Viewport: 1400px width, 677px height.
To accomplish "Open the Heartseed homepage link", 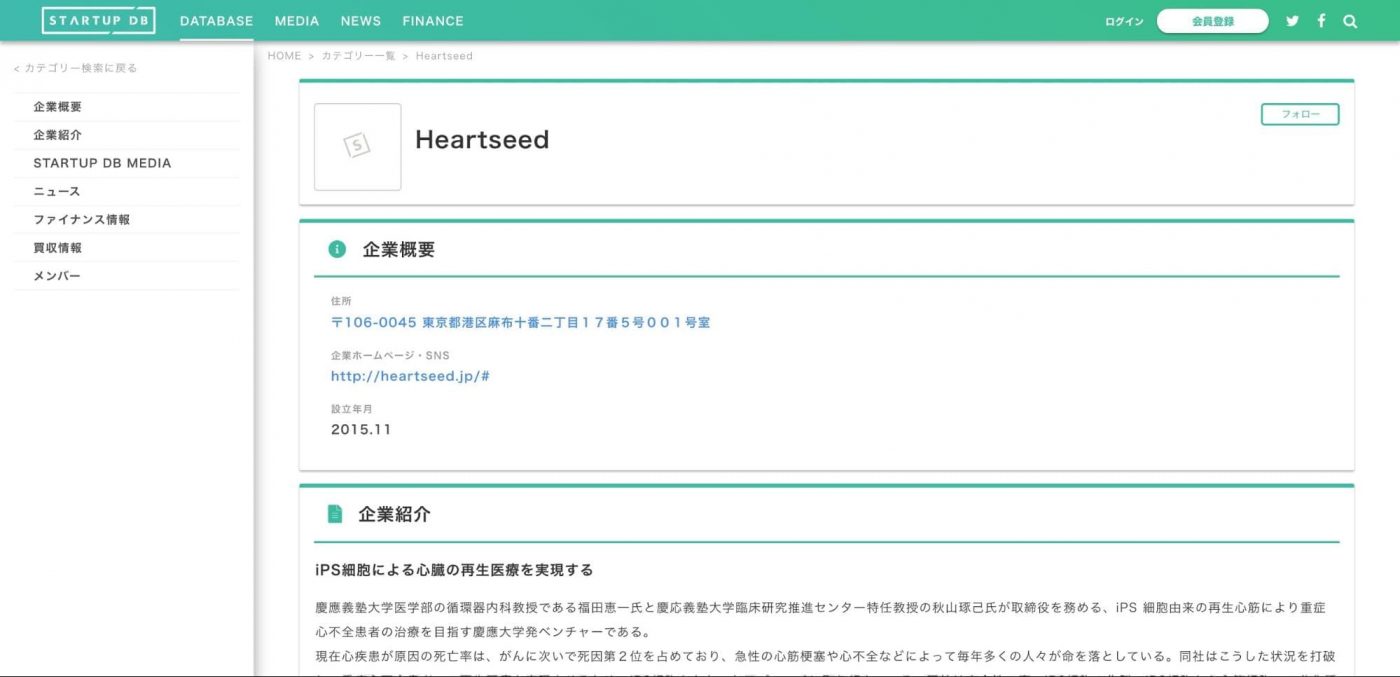I will [x=409, y=376].
